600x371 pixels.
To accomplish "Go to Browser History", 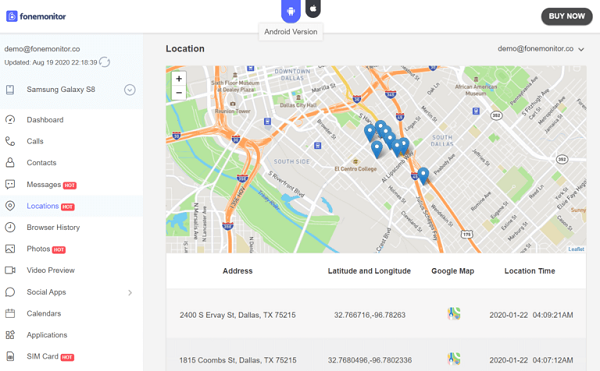I will (x=53, y=227).
